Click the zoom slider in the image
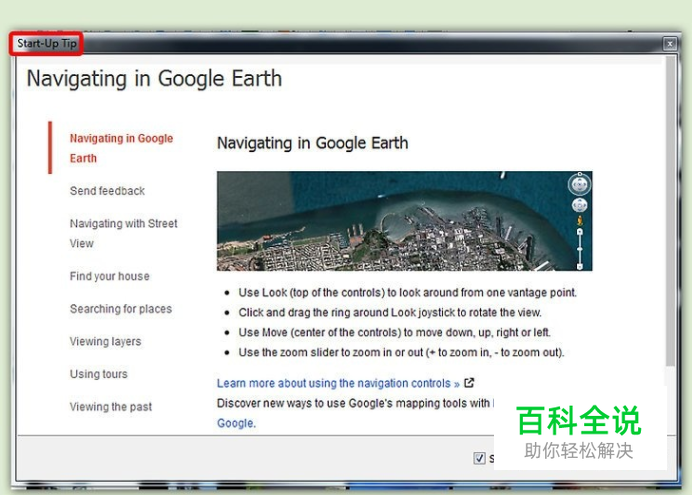 pyautogui.click(x=579, y=249)
